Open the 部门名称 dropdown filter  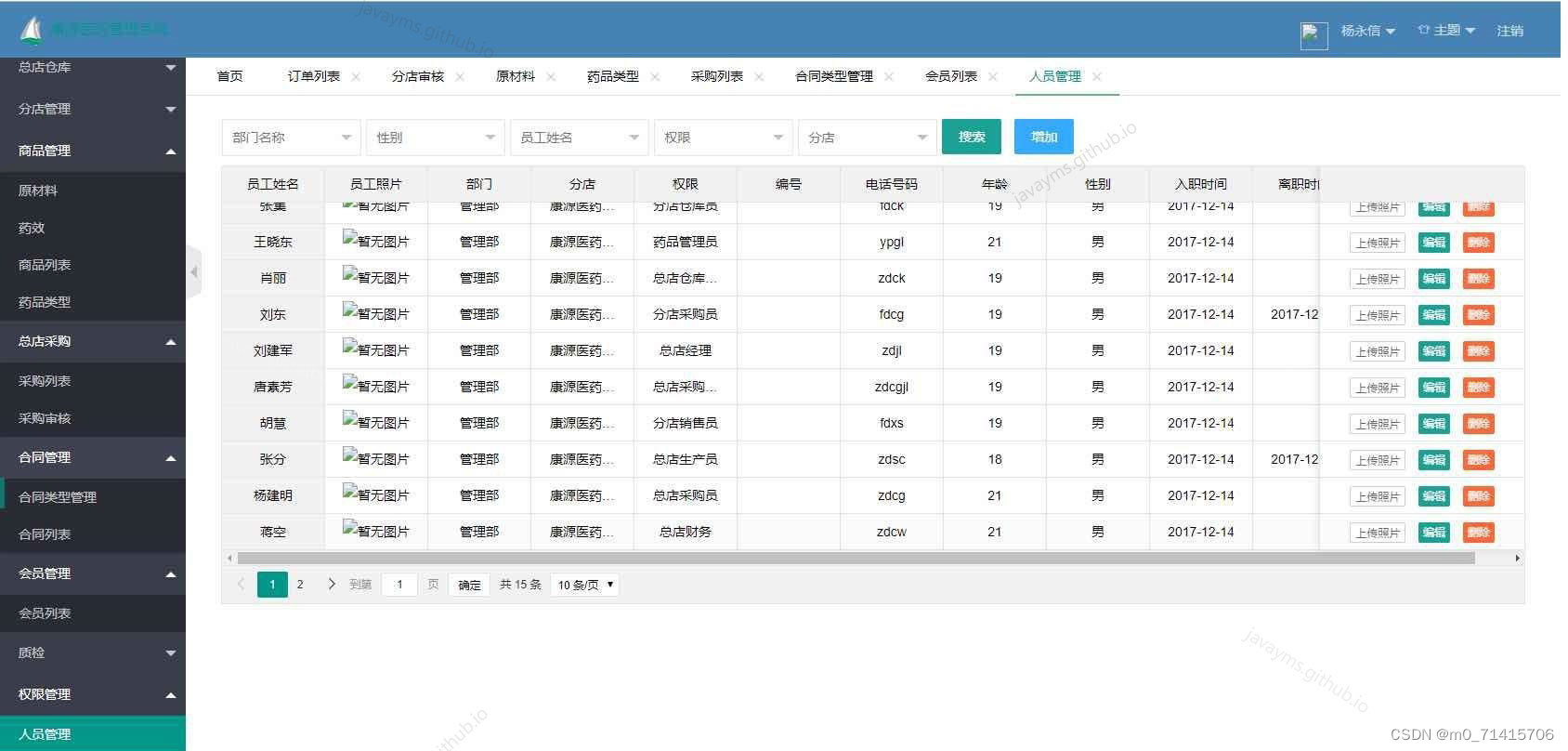291,138
